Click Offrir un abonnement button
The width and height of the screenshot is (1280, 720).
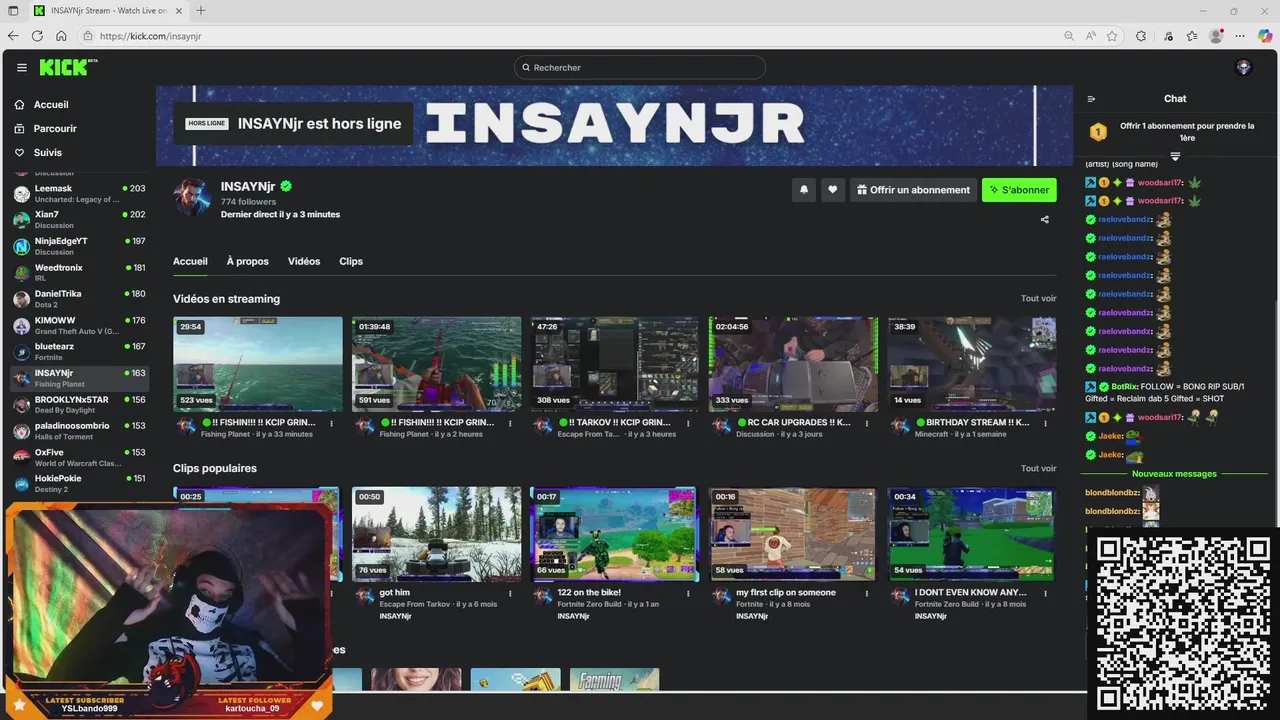(913, 190)
